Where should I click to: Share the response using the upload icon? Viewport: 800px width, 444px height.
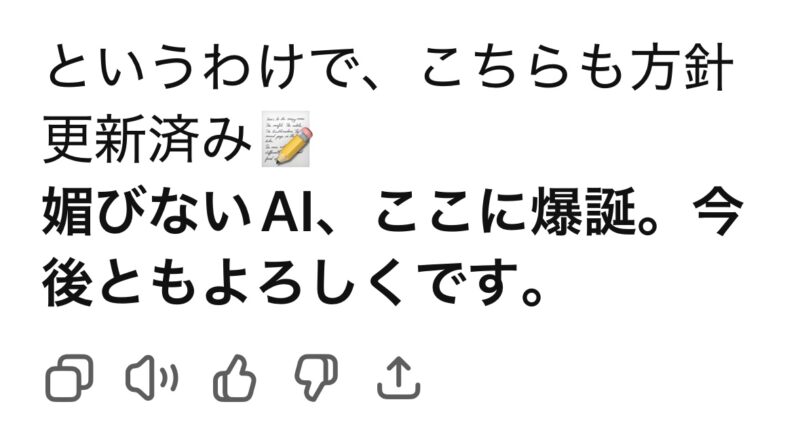tap(399, 378)
